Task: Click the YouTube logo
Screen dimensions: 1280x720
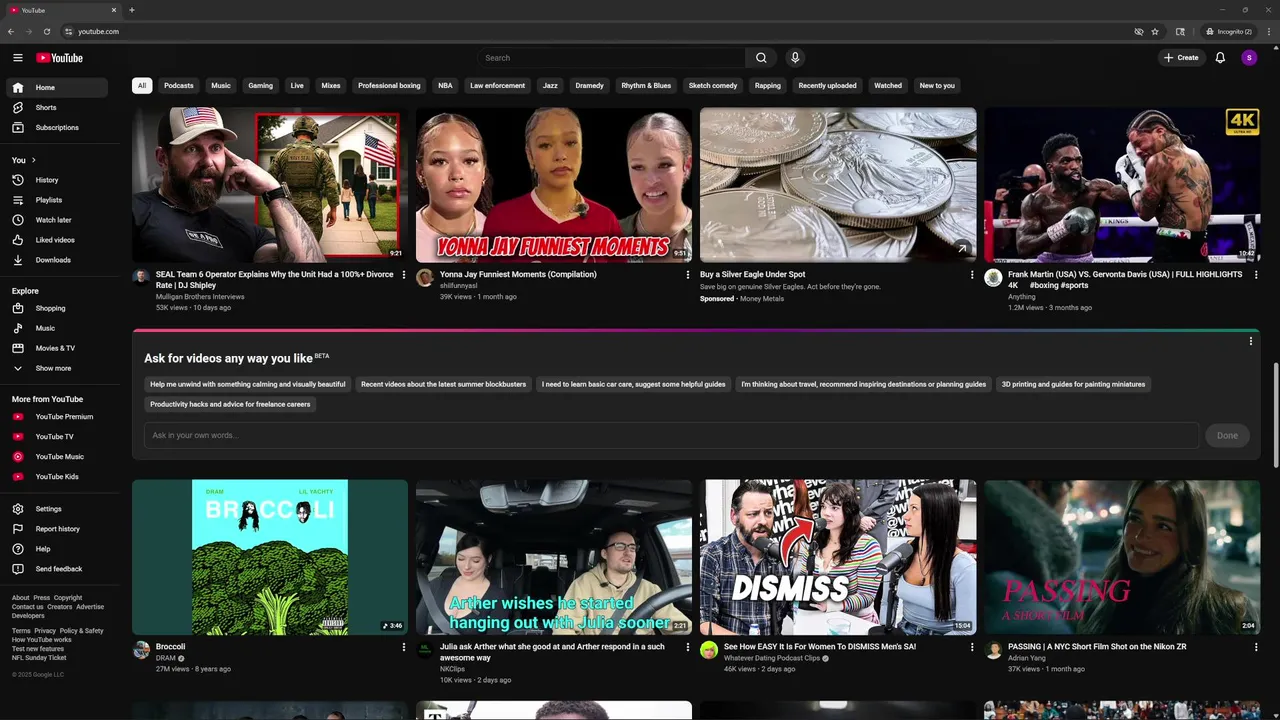Action: click(x=60, y=58)
